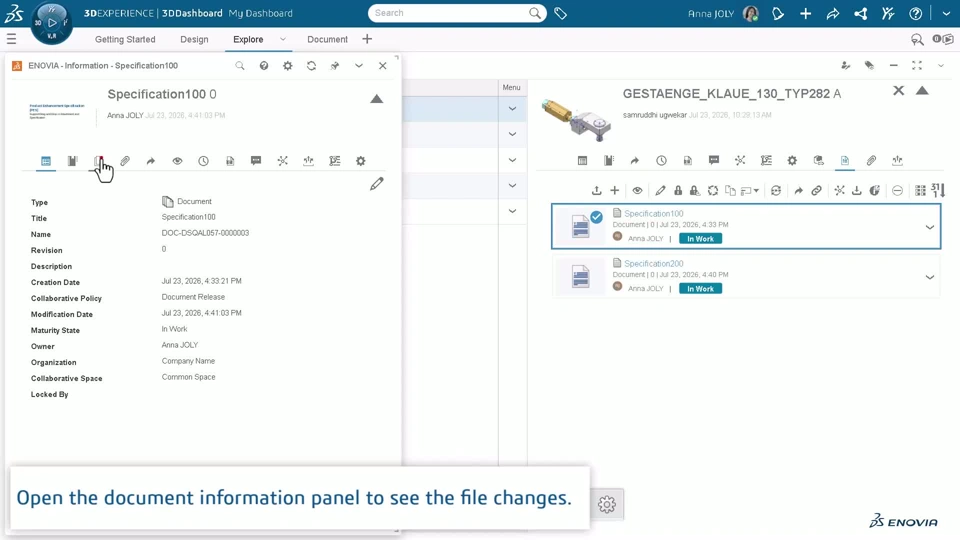Click Edit pencil in documents toolbar
Image resolution: width=960 pixels, height=540 pixels.
click(x=660, y=190)
